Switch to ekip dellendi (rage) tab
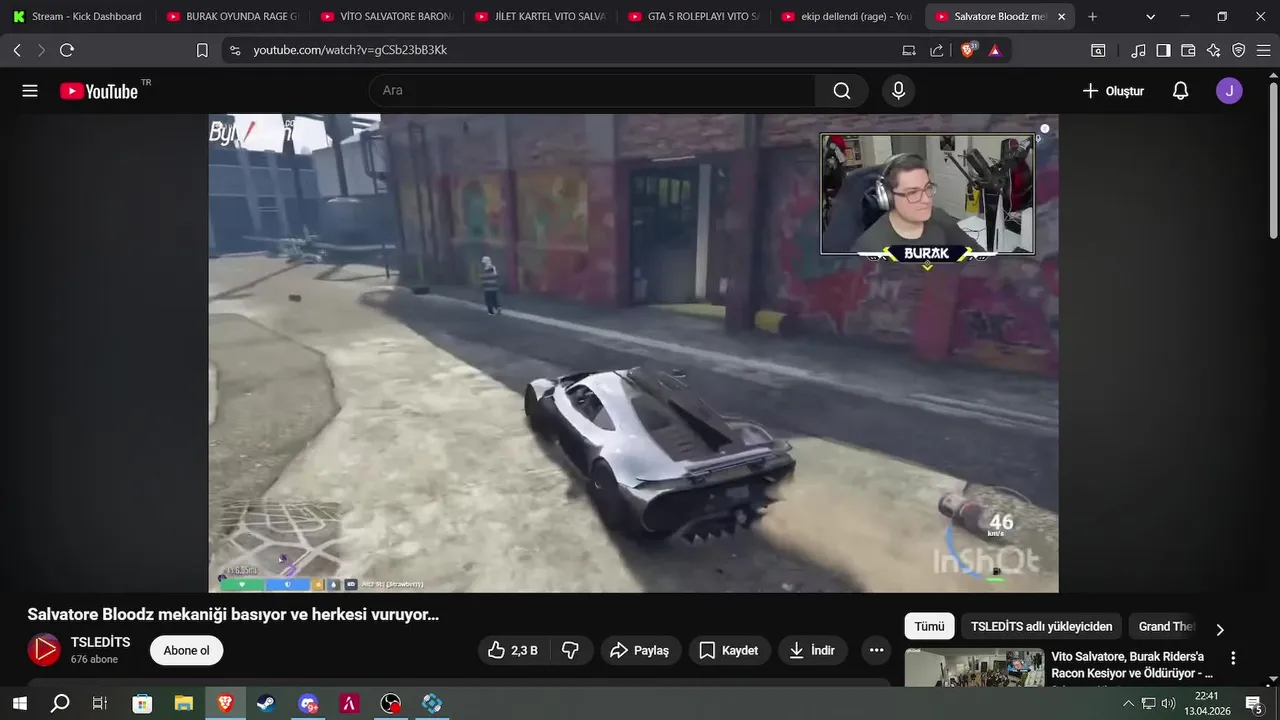The image size is (1280, 720). 848,17
